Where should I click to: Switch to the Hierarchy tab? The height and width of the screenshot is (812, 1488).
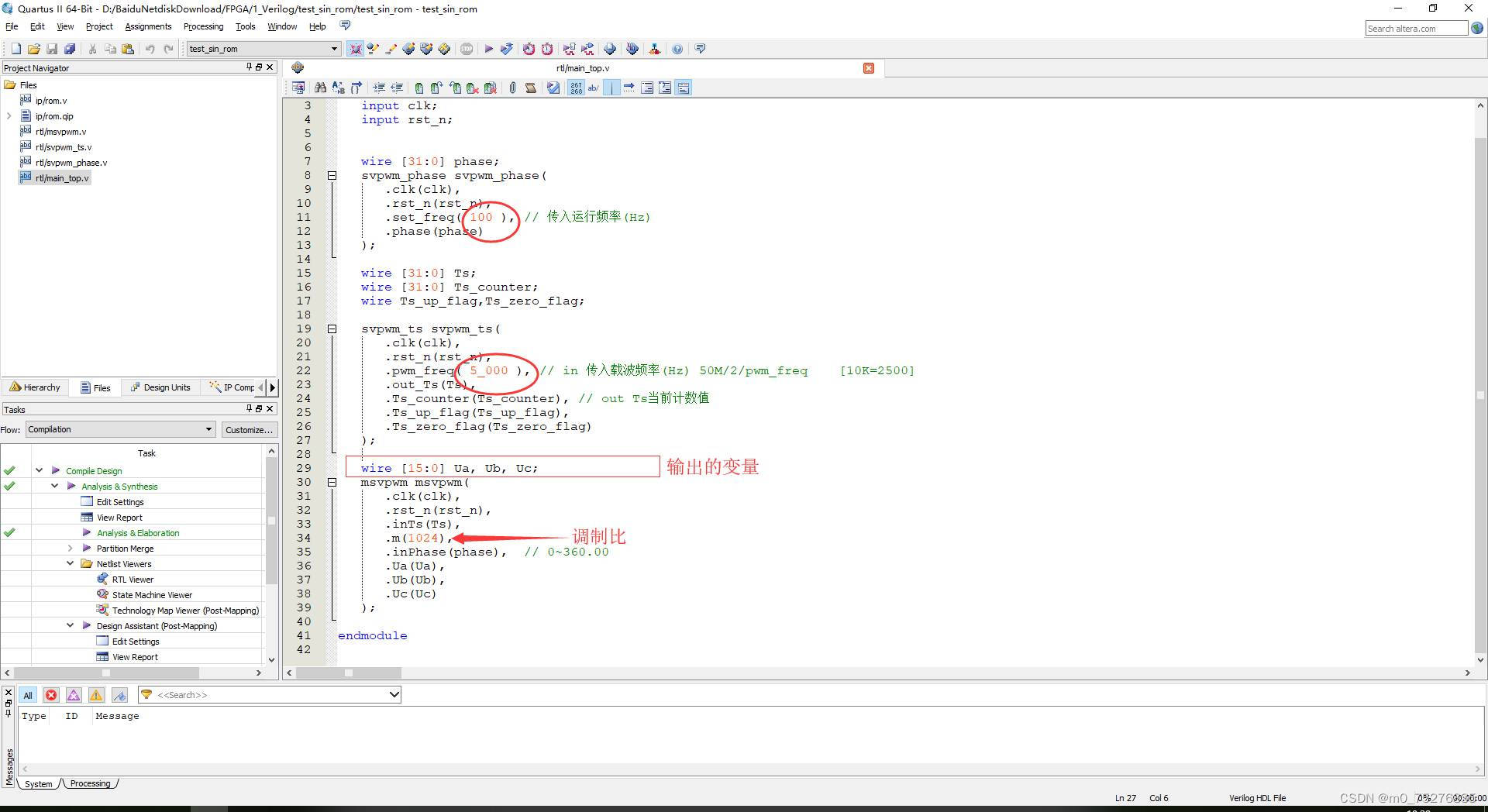coord(36,387)
